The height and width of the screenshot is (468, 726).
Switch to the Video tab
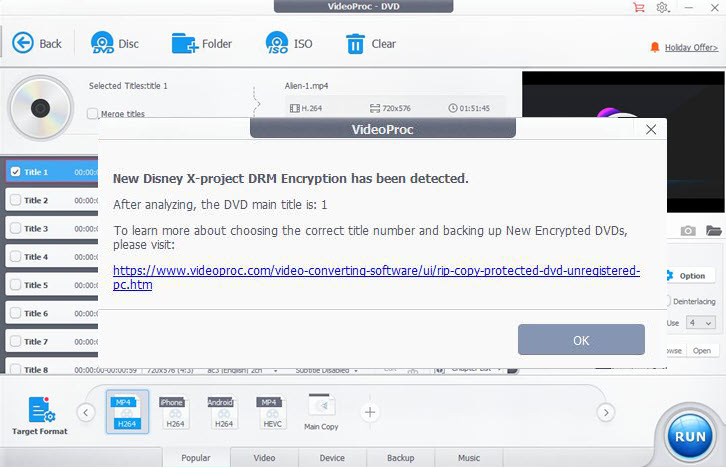click(264, 457)
